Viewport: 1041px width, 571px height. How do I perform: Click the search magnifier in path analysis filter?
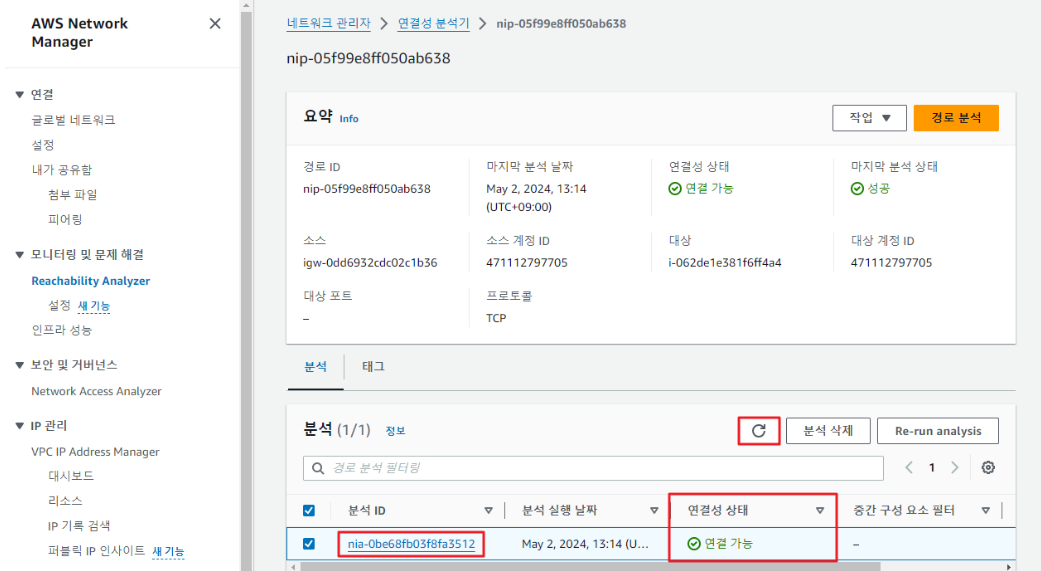[x=318, y=468]
